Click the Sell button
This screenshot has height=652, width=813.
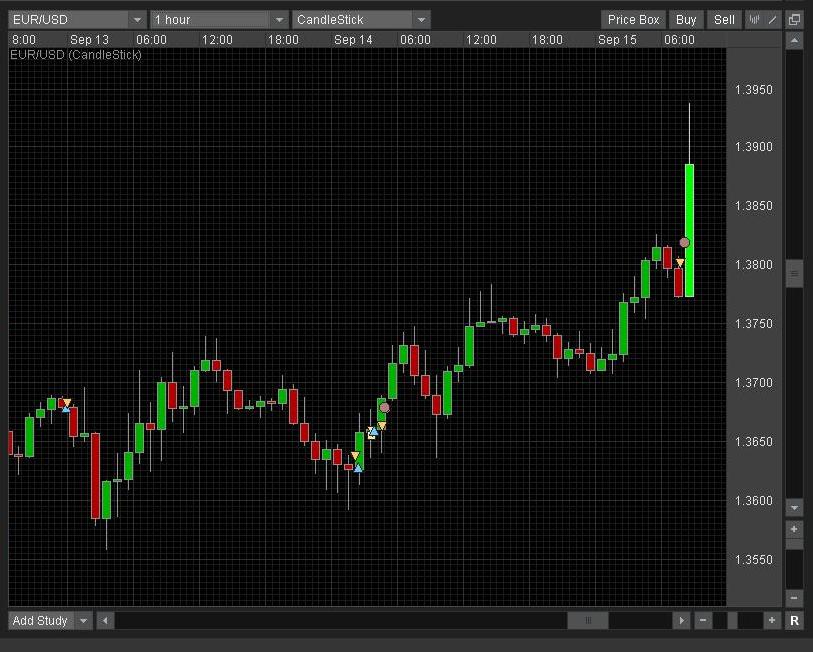(x=724, y=20)
